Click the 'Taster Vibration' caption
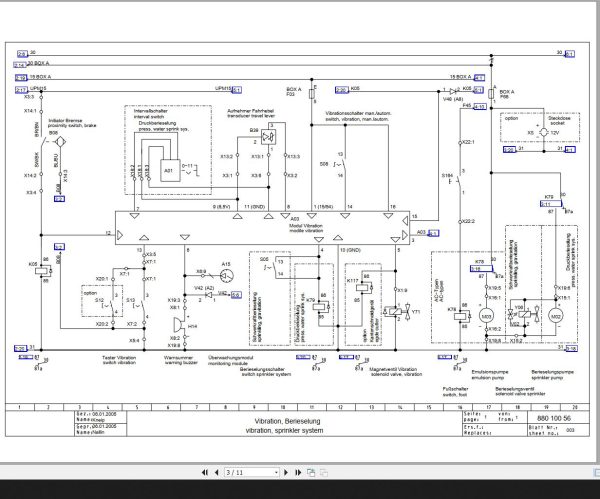Image resolution: width=600 pixels, height=499 pixels. (x=119, y=357)
